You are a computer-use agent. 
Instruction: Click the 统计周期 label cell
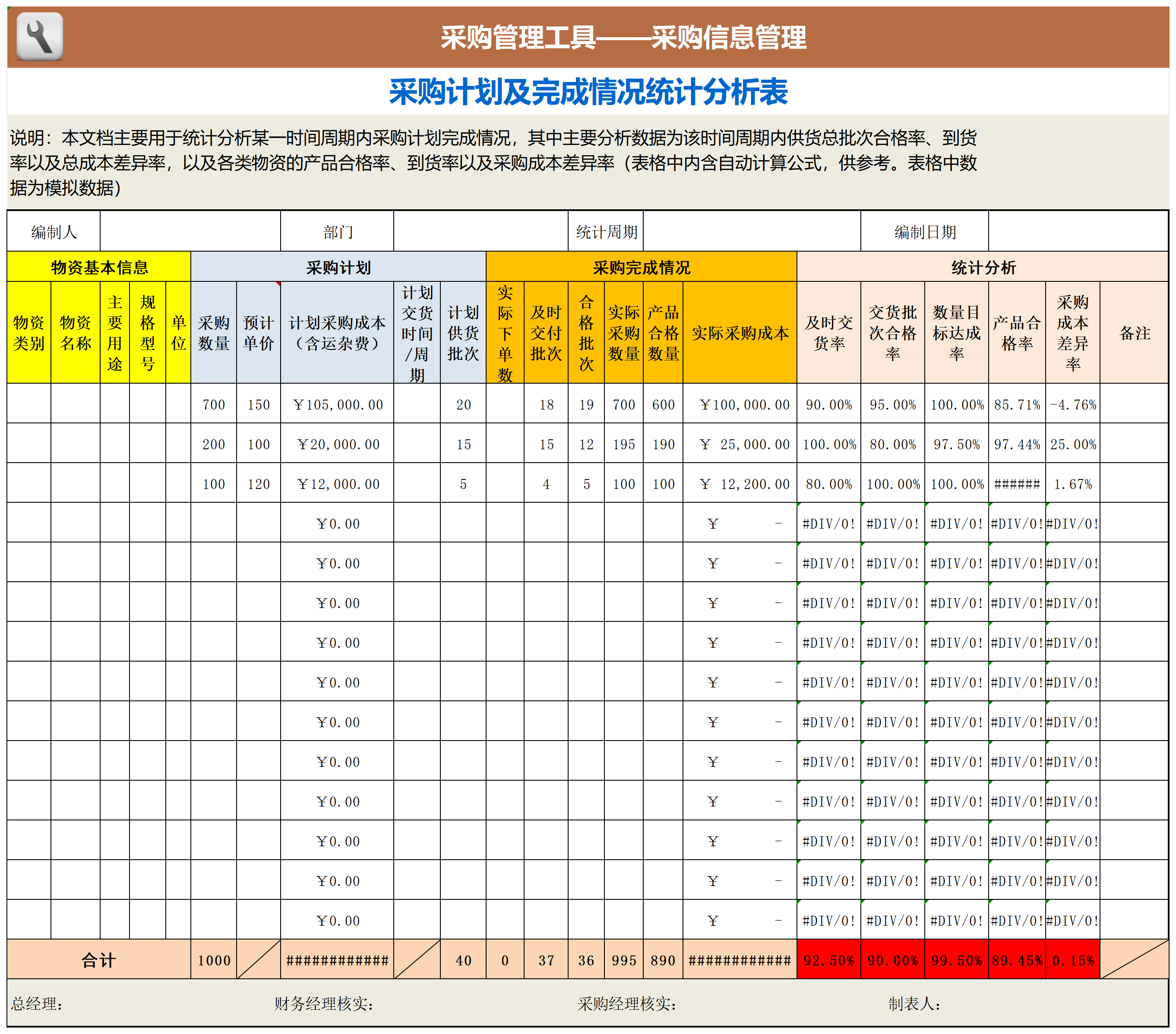click(606, 232)
